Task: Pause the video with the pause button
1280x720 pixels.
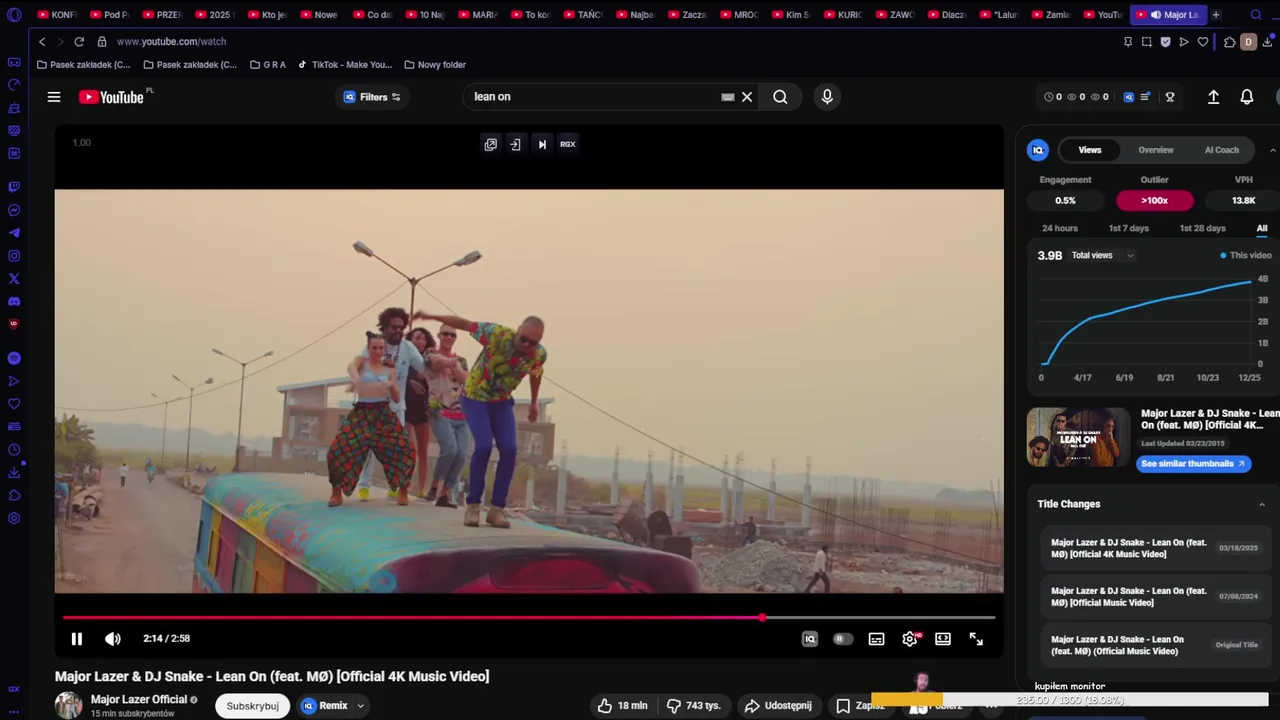Action: (76, 638)
